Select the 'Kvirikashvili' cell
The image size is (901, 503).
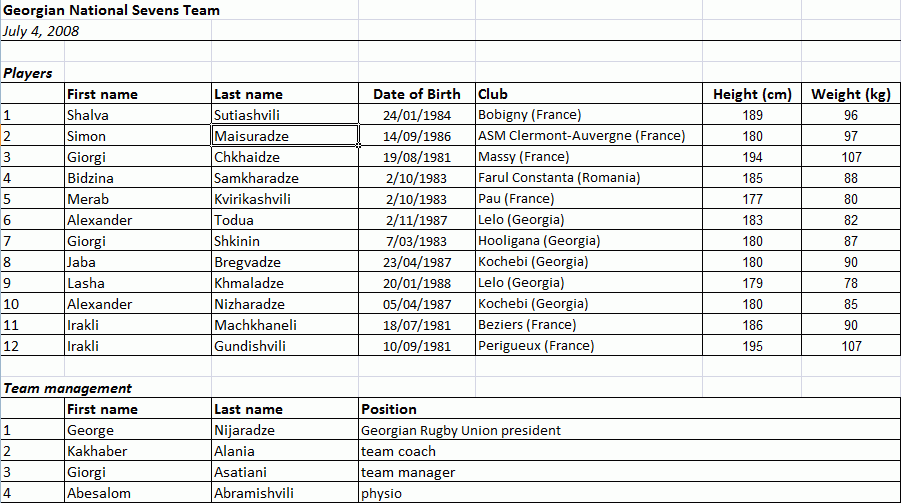click(x=253, y=199)
